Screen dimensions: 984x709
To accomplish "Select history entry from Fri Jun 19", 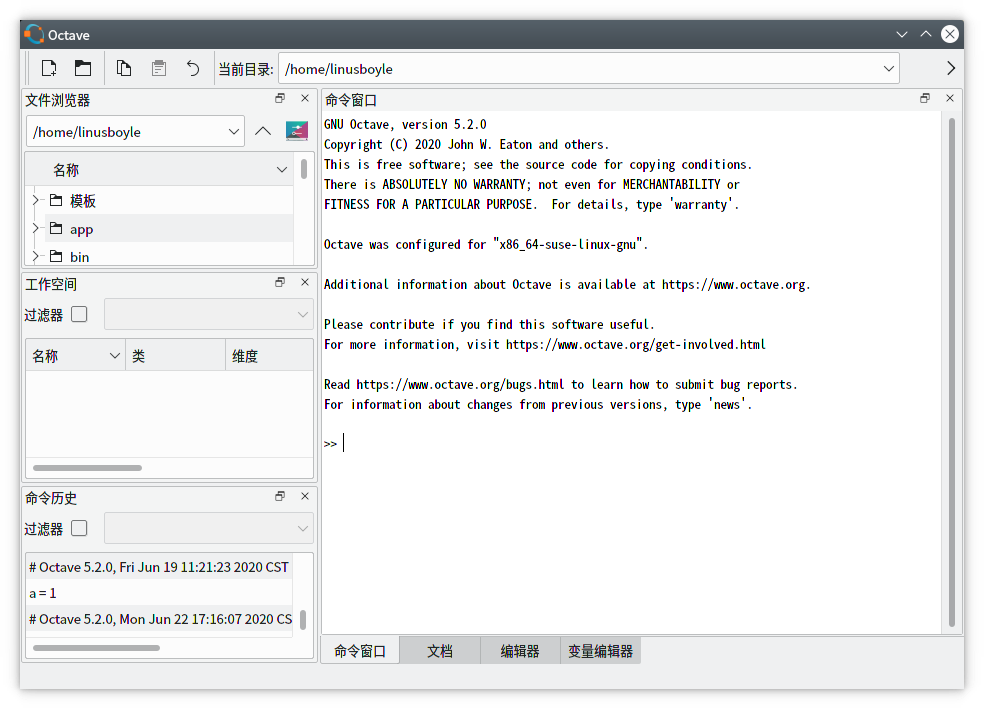I will coord(159,567).
